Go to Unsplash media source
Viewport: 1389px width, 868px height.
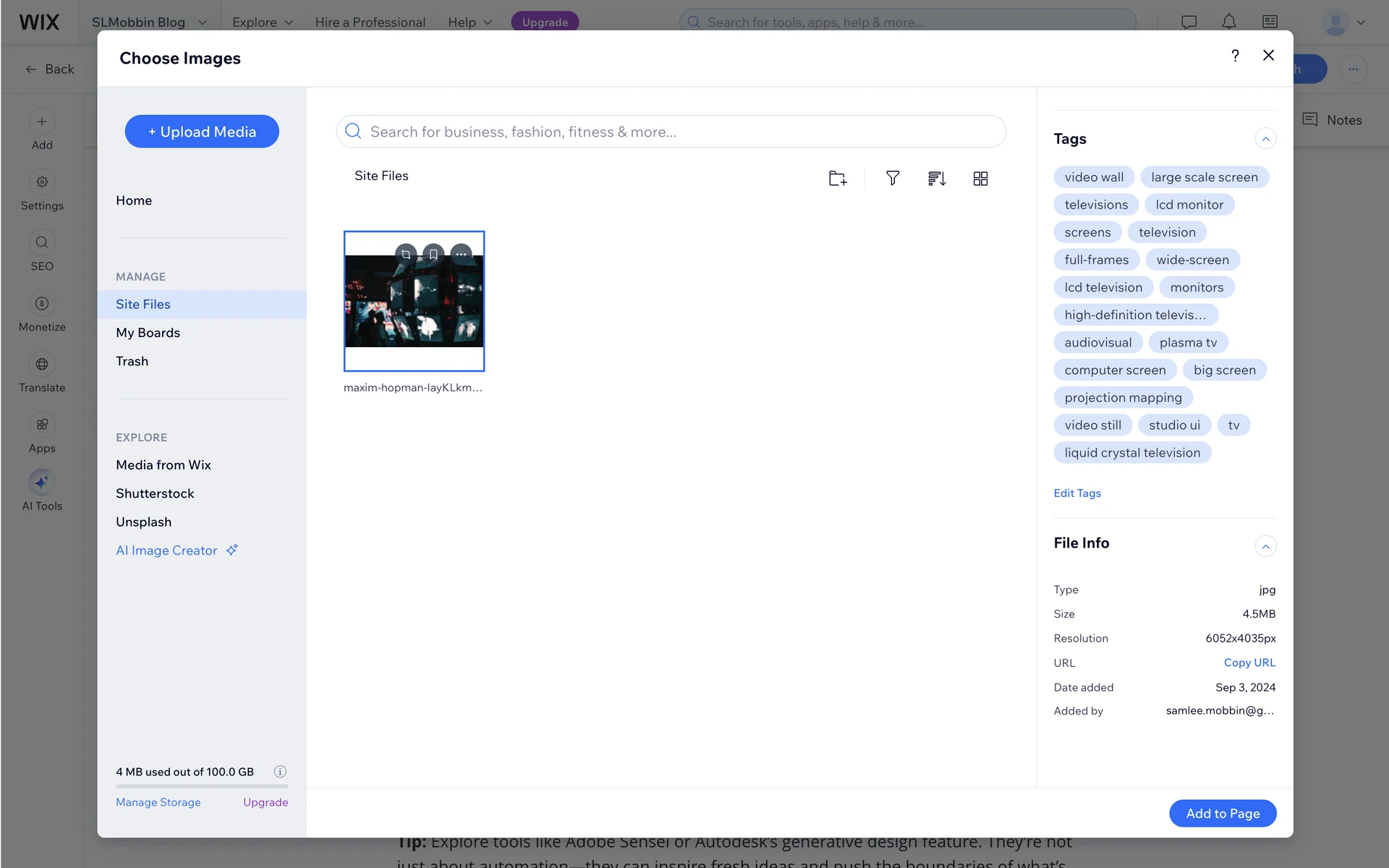(x=143, y=522)
